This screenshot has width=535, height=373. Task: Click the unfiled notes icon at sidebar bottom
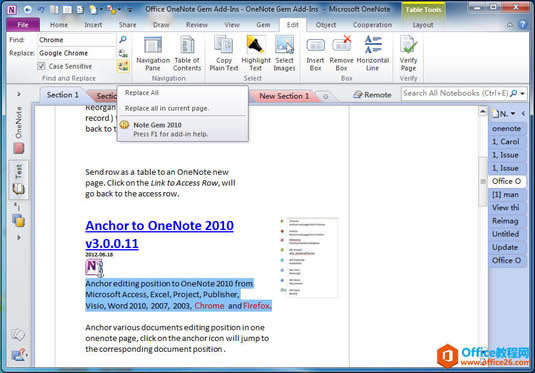coord(18,334)
